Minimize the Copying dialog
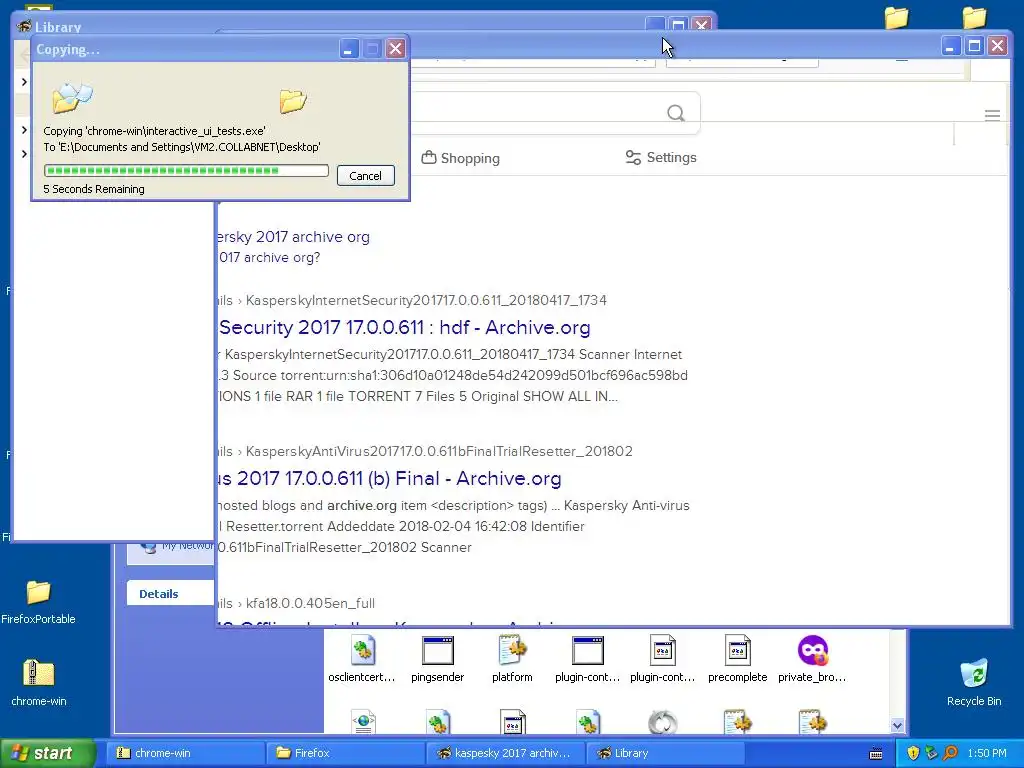The image size is (1024, 768). (x=349, y=49)
